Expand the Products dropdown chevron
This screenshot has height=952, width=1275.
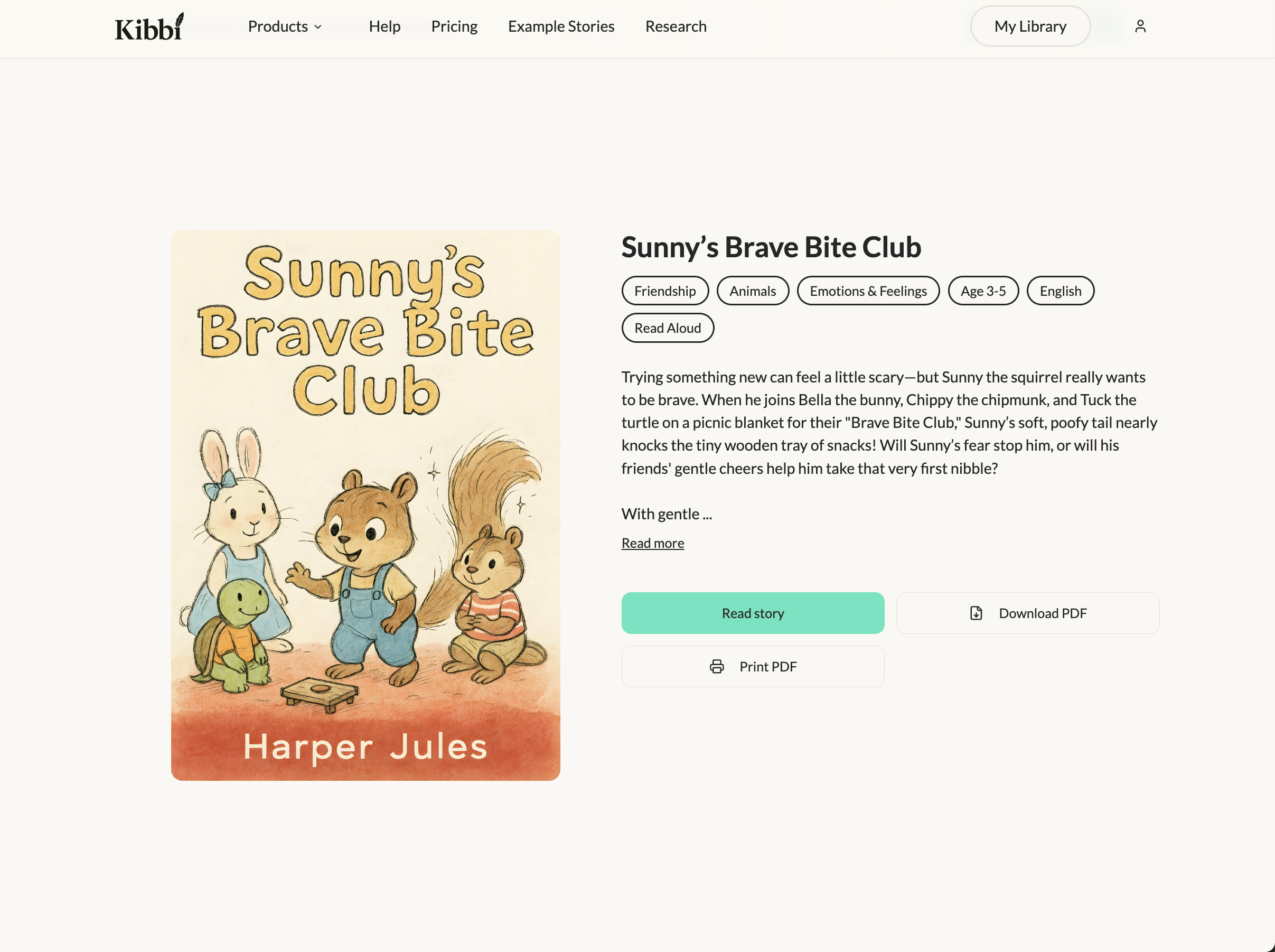click(x=318, y=27)
